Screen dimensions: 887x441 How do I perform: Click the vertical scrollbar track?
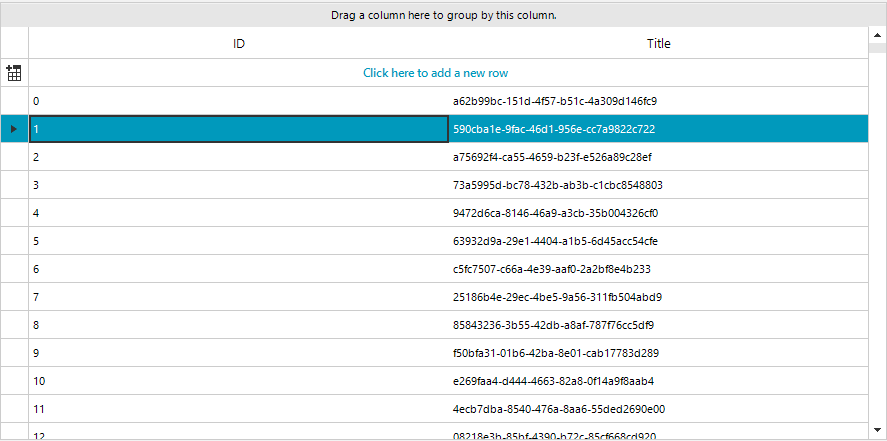[877, 250]
